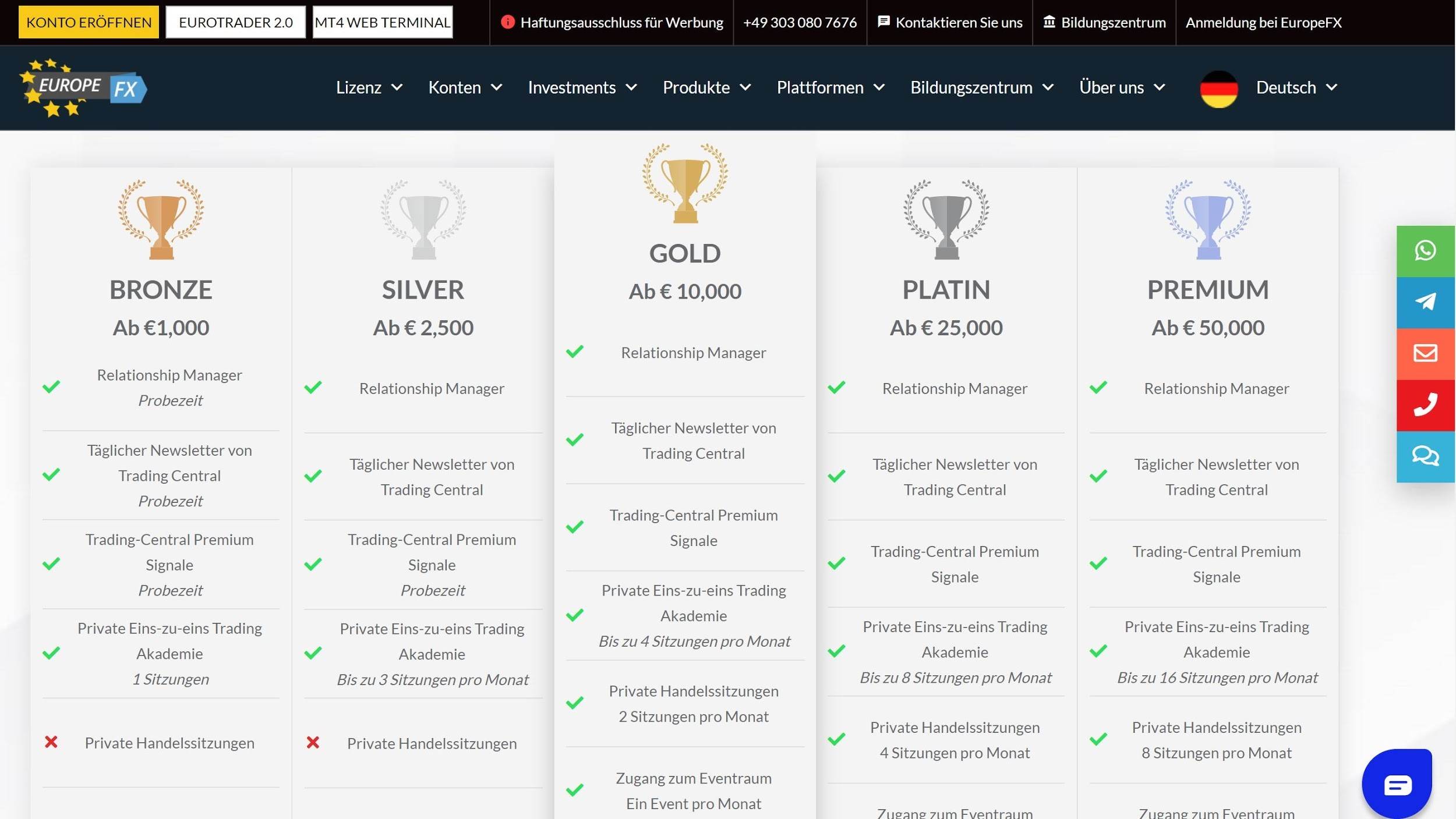Expand the Deutsch language dropdown
1456x819 pixels.
pyautogui.click(x=1296, y=88)
